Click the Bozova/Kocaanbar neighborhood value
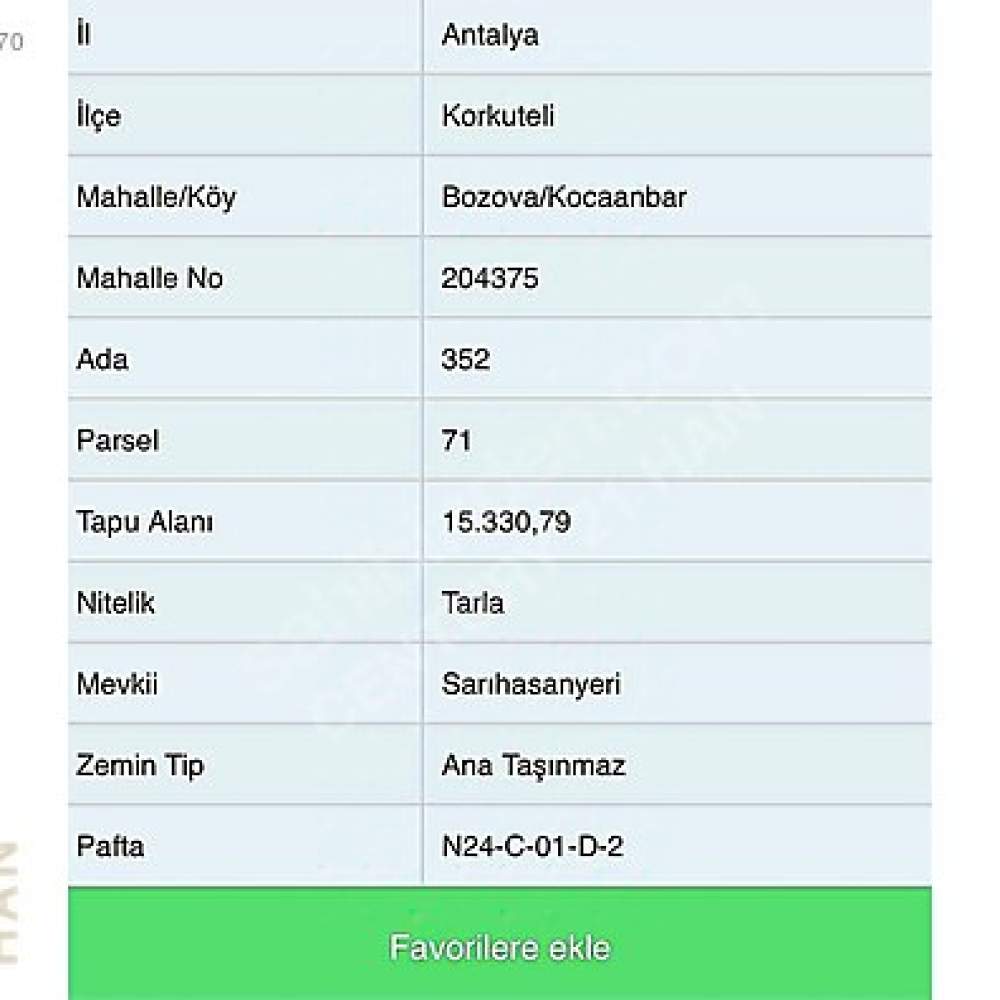The height and width of the screenshot is (1000, 1000). 564,197
